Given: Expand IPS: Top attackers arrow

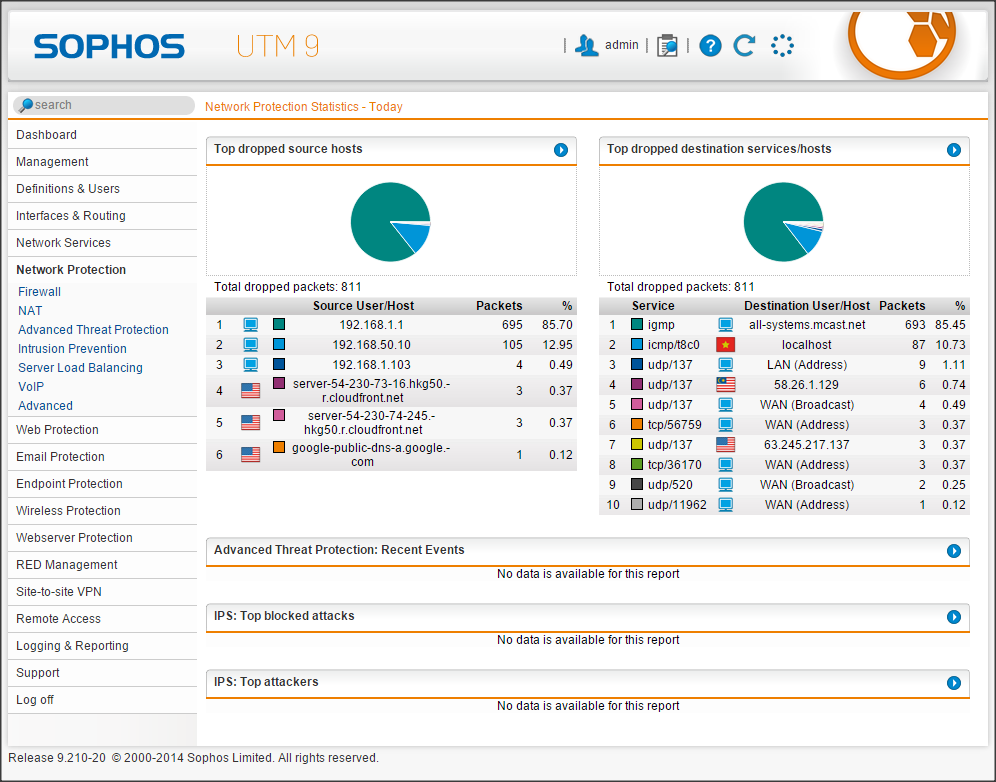Looking at the screenshot, I should click(x=954, y=683).
